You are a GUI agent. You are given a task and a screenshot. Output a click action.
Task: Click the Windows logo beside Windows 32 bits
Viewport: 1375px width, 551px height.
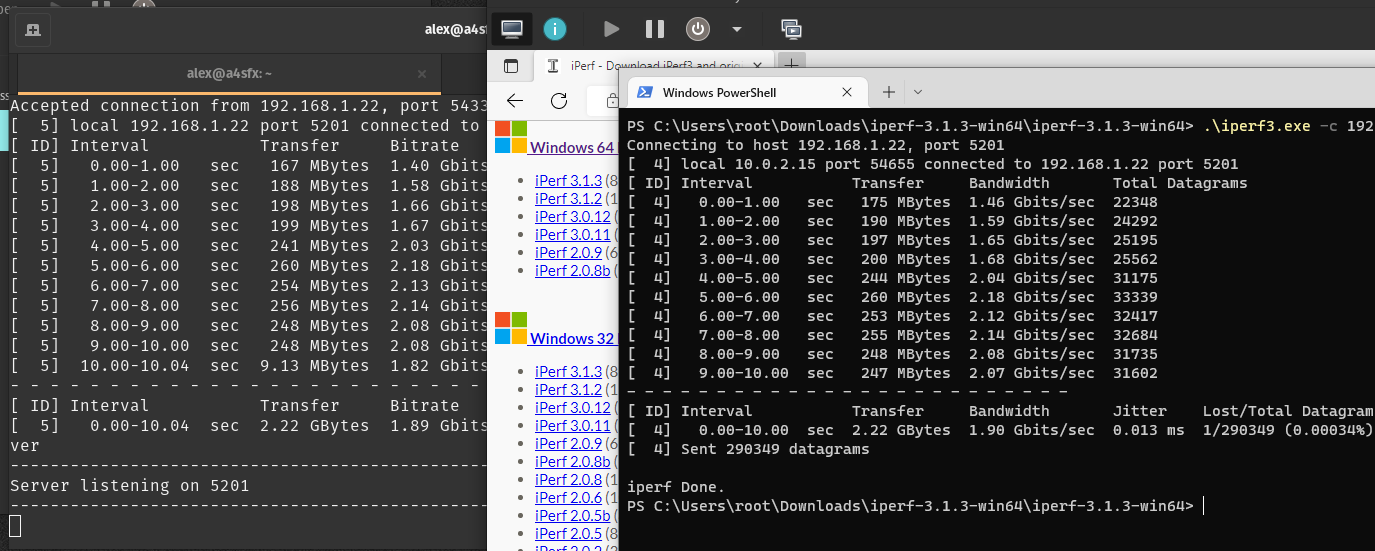pyautogui.click(x=510, y=328)
